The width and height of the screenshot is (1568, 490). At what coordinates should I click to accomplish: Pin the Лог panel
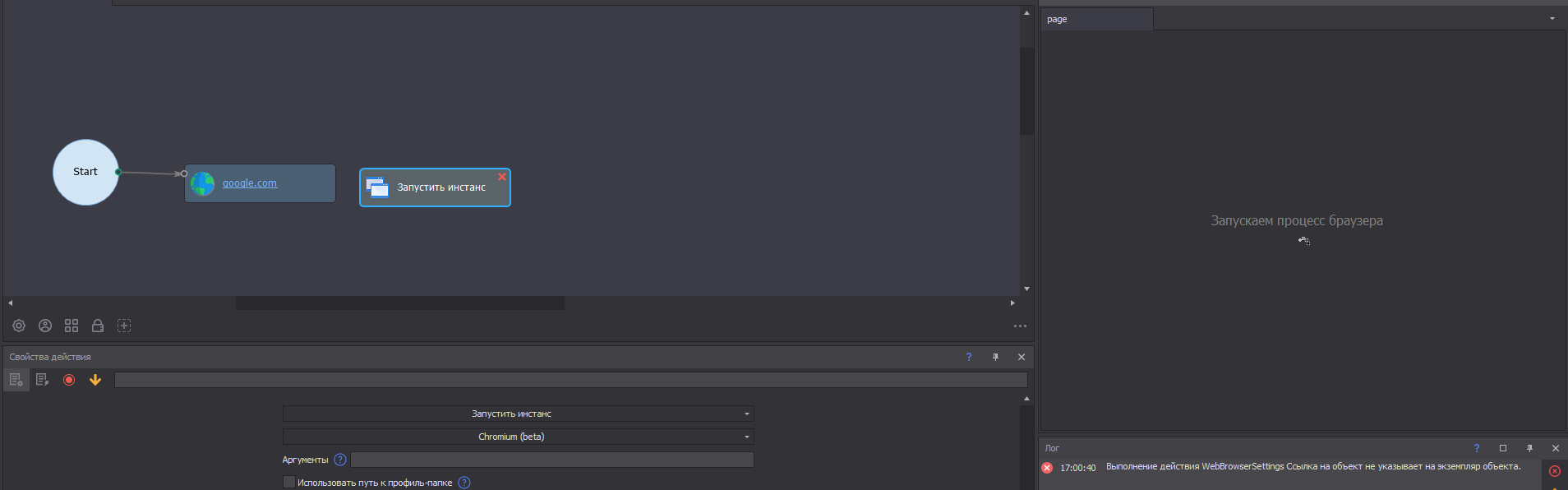(1529, 448)
